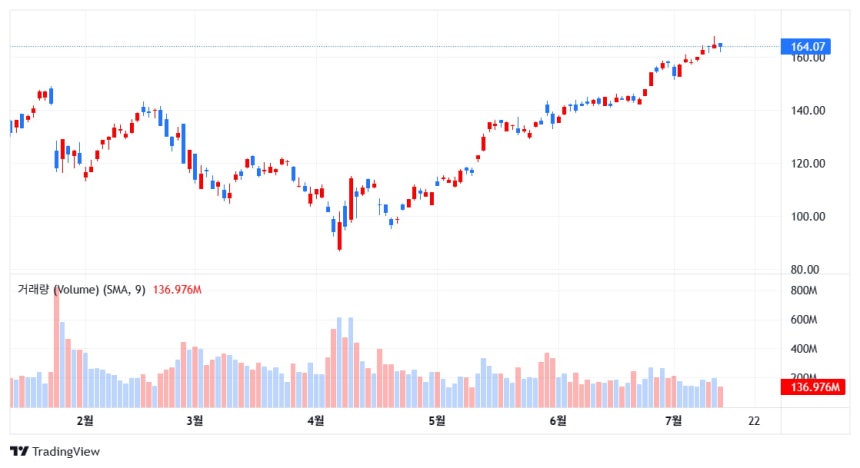The width and height of the screenshot is (860, 468).
Task: Select the 6월 date axis label
Action: pos(558,421)
